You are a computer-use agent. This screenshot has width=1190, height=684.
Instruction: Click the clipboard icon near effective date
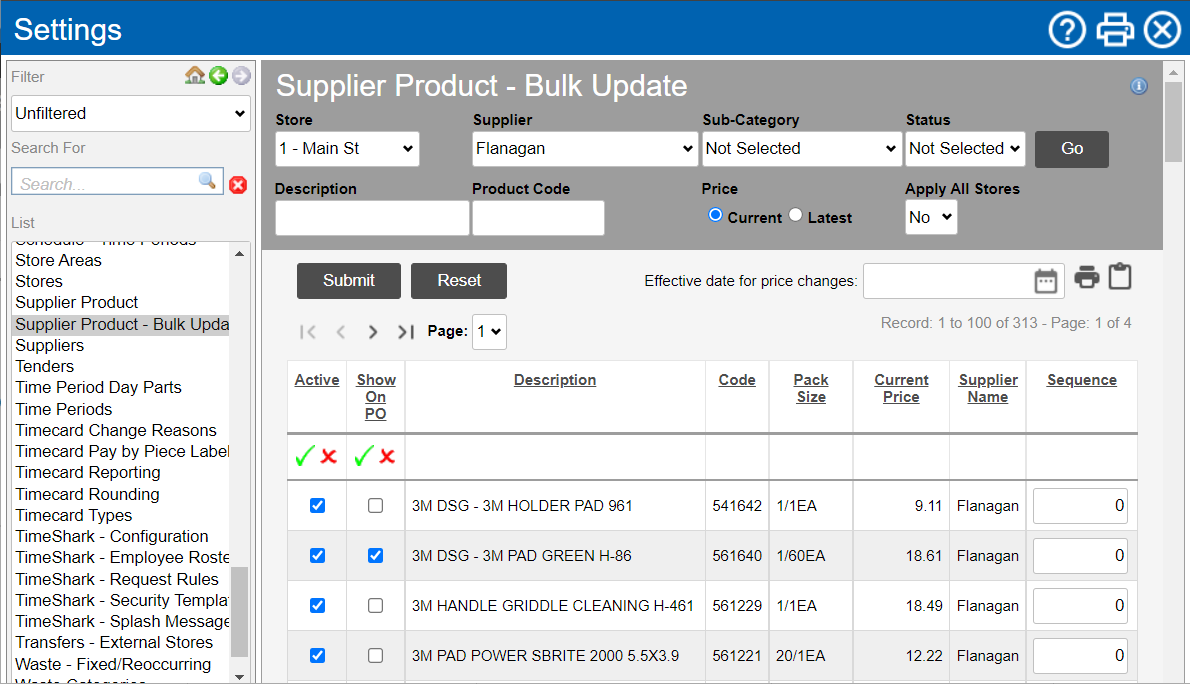(1120, 277)
